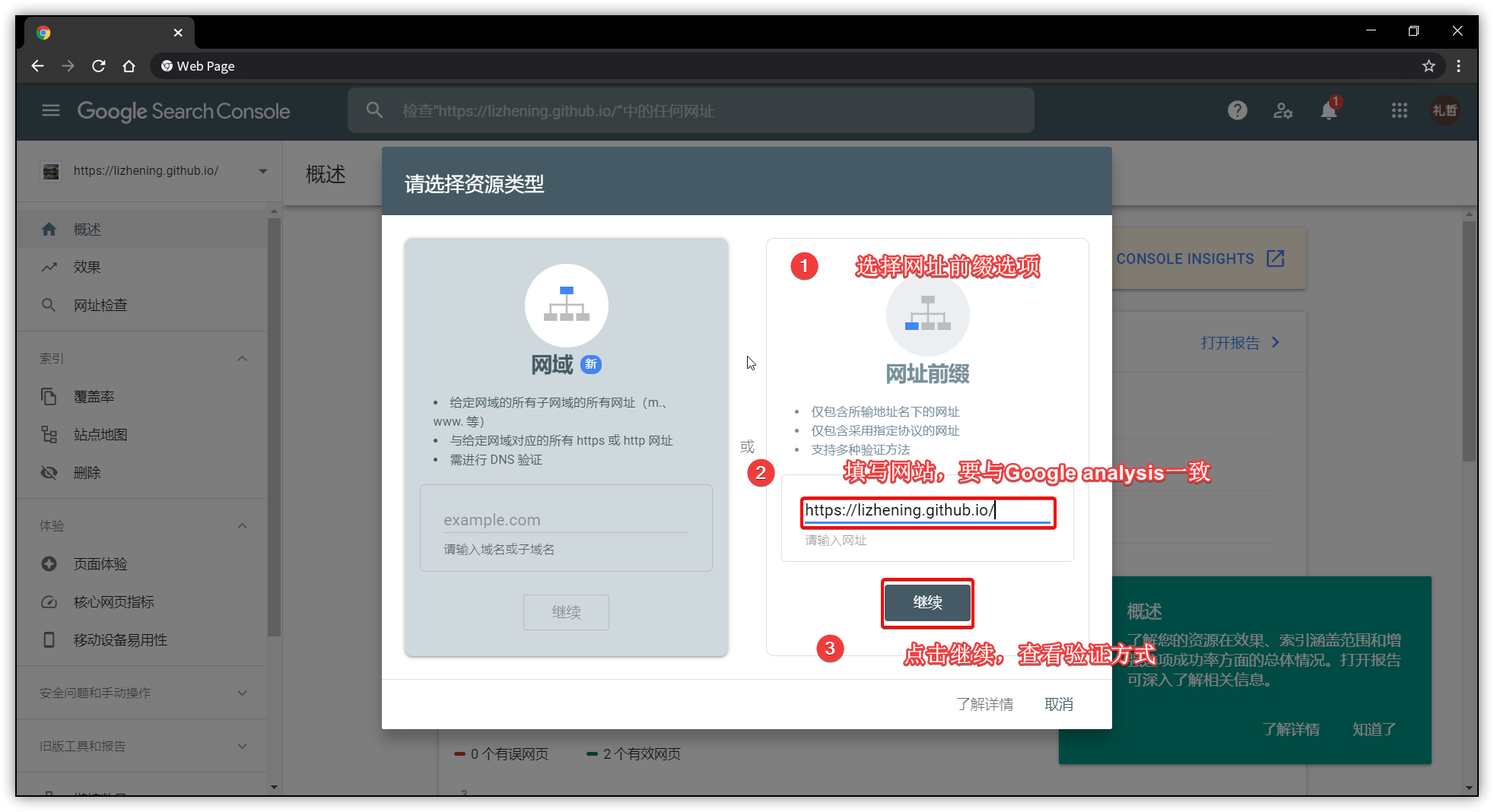Click 了解详情 in the dialog footer
This screenshot has width=1494, height=812.
pyautogui.click(x=985, y=704)
